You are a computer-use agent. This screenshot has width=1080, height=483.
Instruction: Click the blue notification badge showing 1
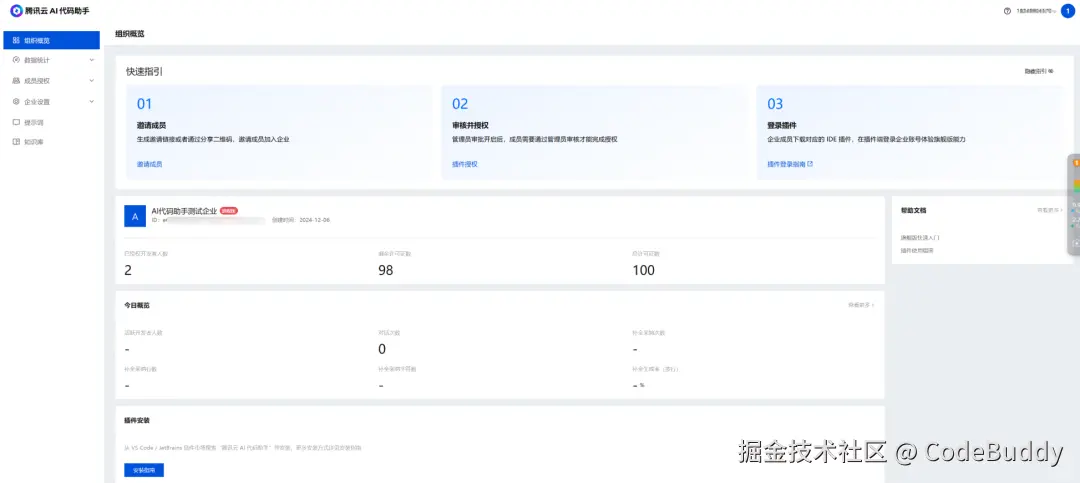1068,11
